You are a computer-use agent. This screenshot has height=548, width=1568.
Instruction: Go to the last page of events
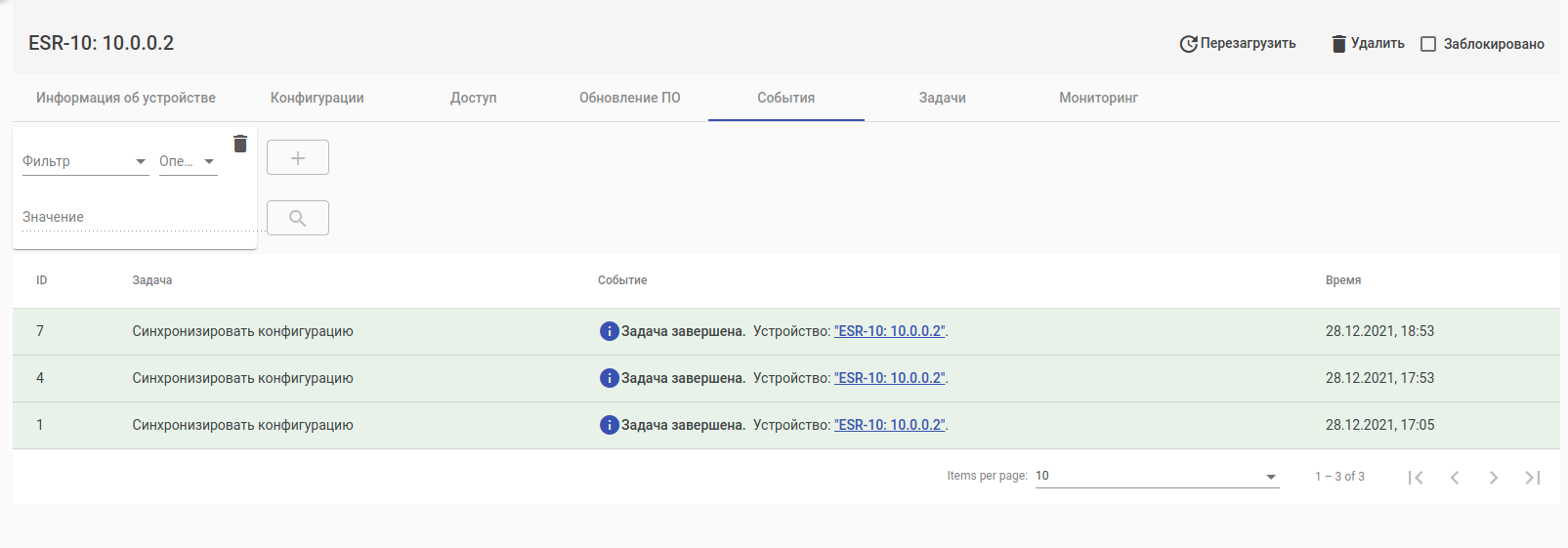(x=1532, y=477)
